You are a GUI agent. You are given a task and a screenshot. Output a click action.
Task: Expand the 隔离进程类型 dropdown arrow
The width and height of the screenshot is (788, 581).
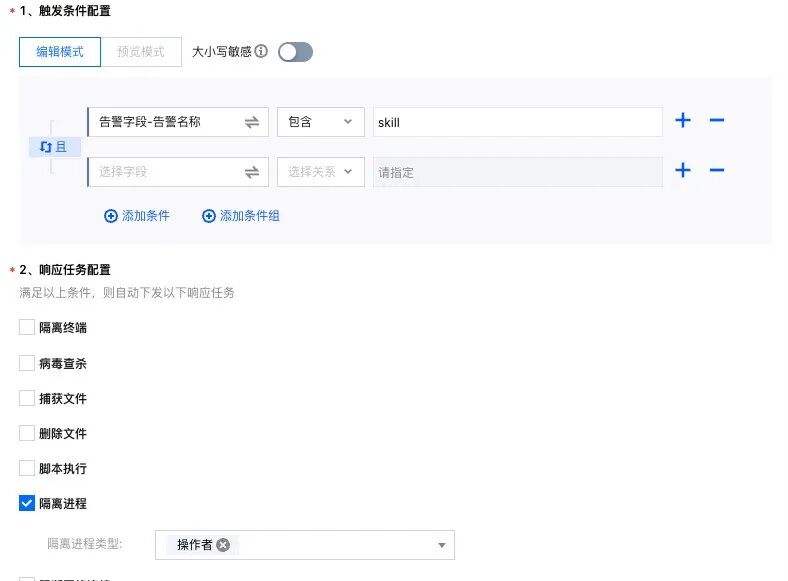pos(441,545)
